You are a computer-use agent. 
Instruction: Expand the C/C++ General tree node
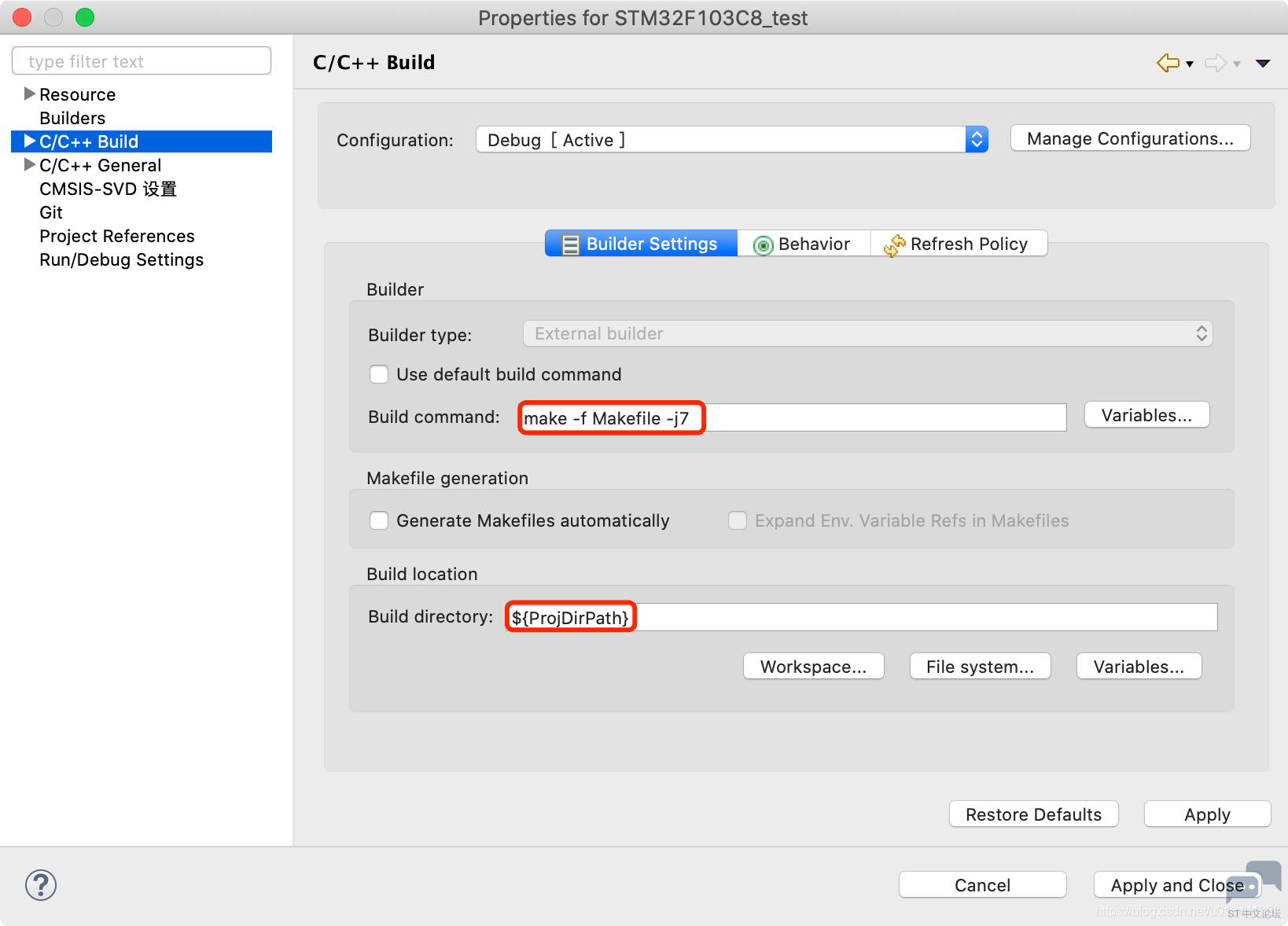pyautogui.click(x=30, y=165)
